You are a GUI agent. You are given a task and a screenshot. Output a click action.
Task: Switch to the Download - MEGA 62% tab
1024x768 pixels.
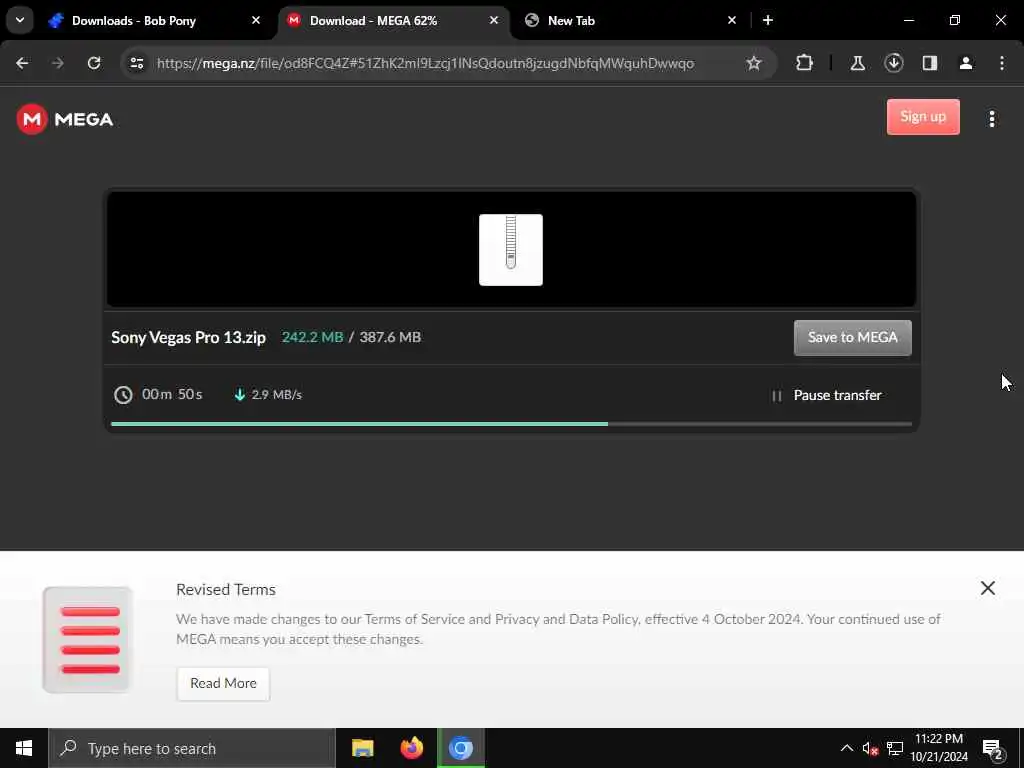click(x=394, y=21)
